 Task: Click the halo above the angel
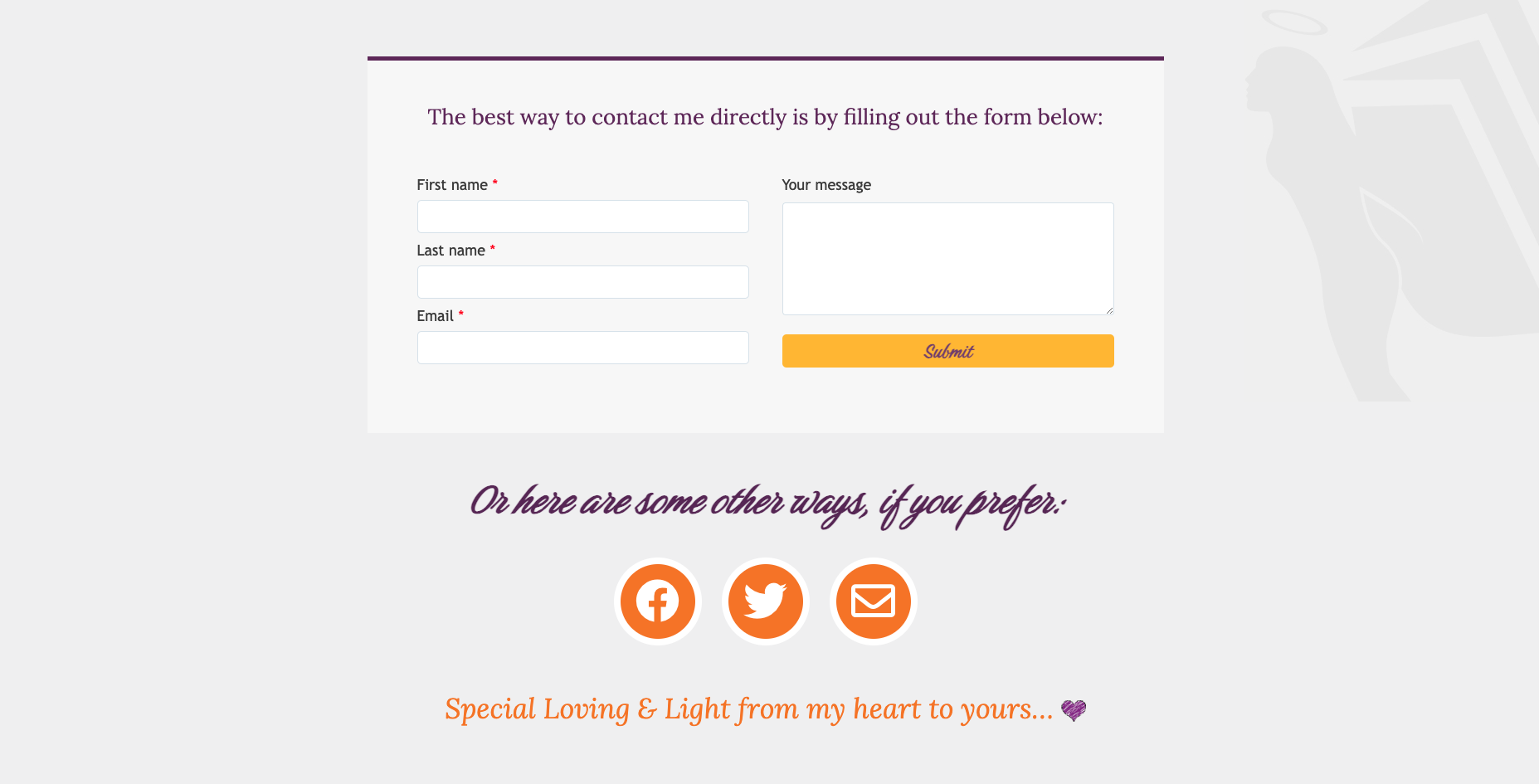pos(1294,22)
